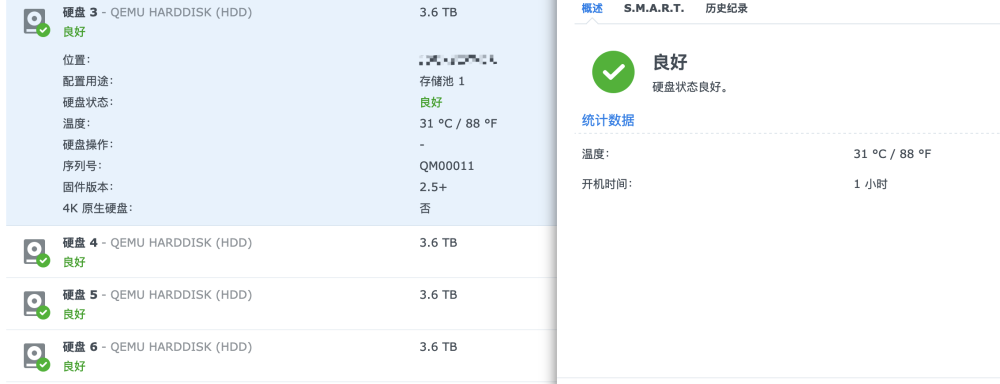Click the temperature value in disk 3 details
This screenshot has height=384, width=1000.
click(x=458, y=124)
